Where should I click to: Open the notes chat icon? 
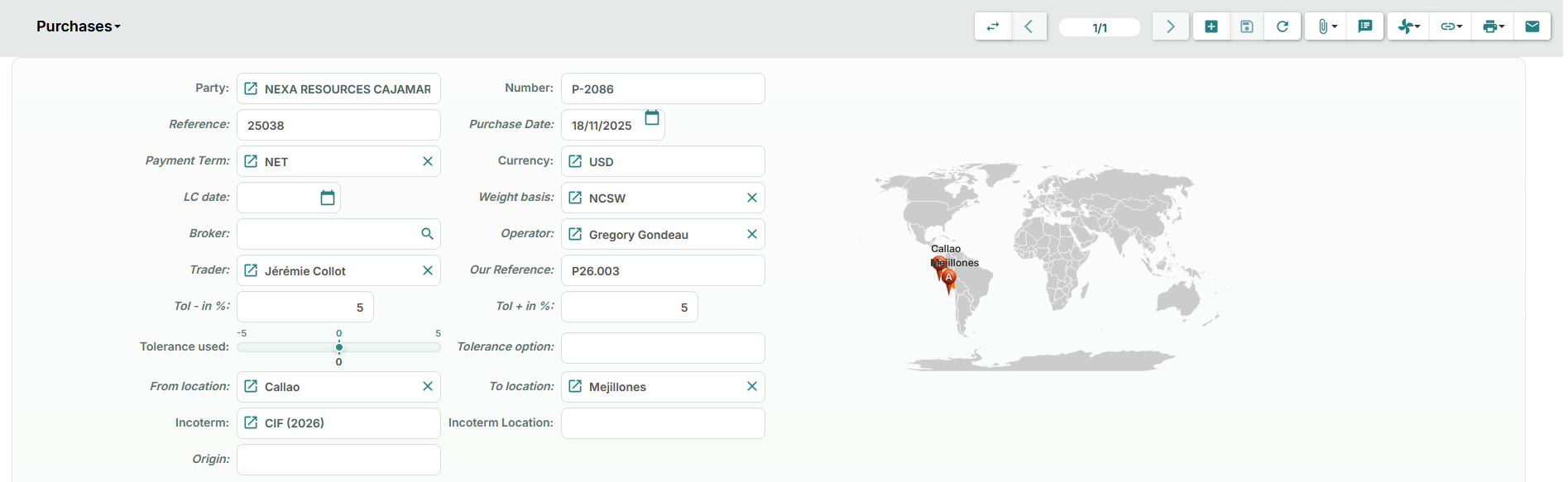(x=1365, y=26)
